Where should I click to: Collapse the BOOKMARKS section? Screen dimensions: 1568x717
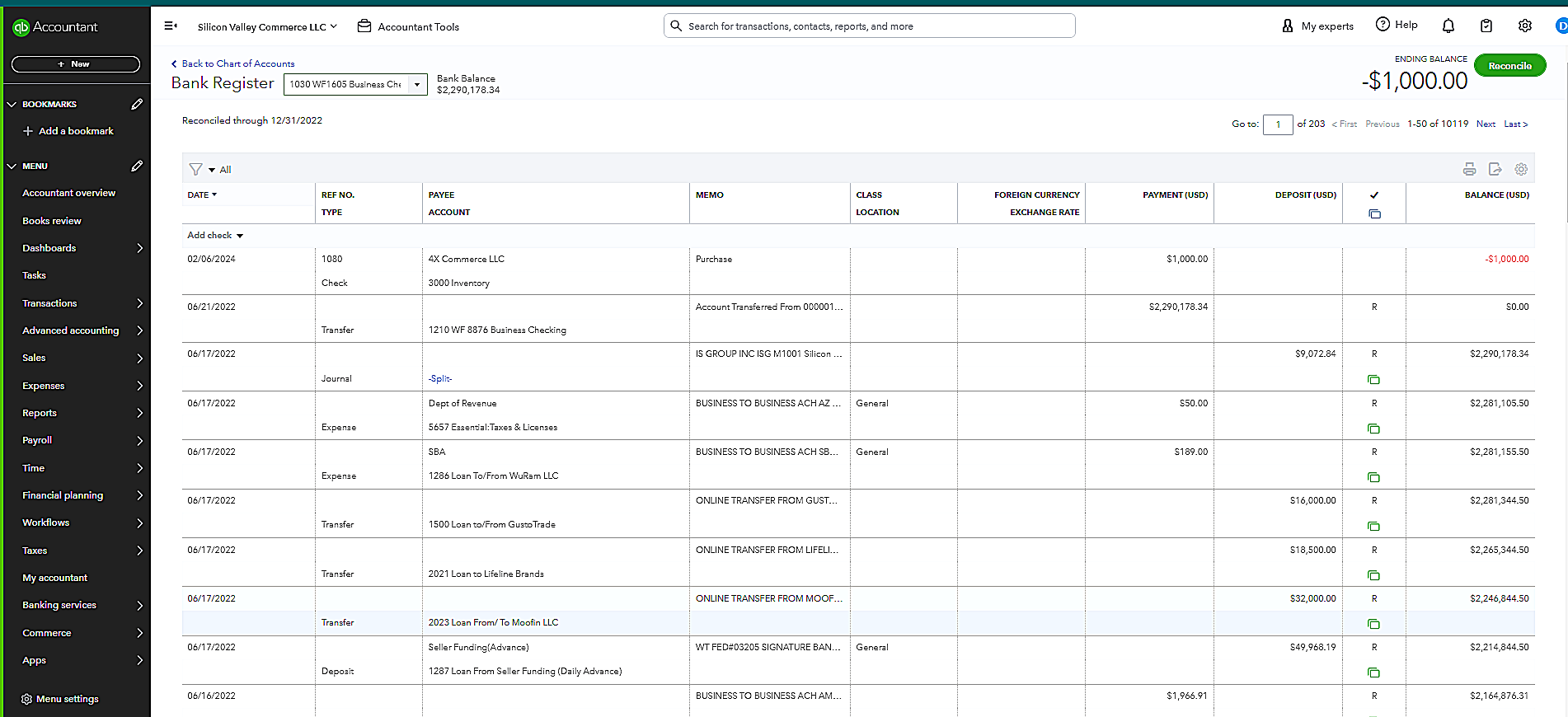12,105
